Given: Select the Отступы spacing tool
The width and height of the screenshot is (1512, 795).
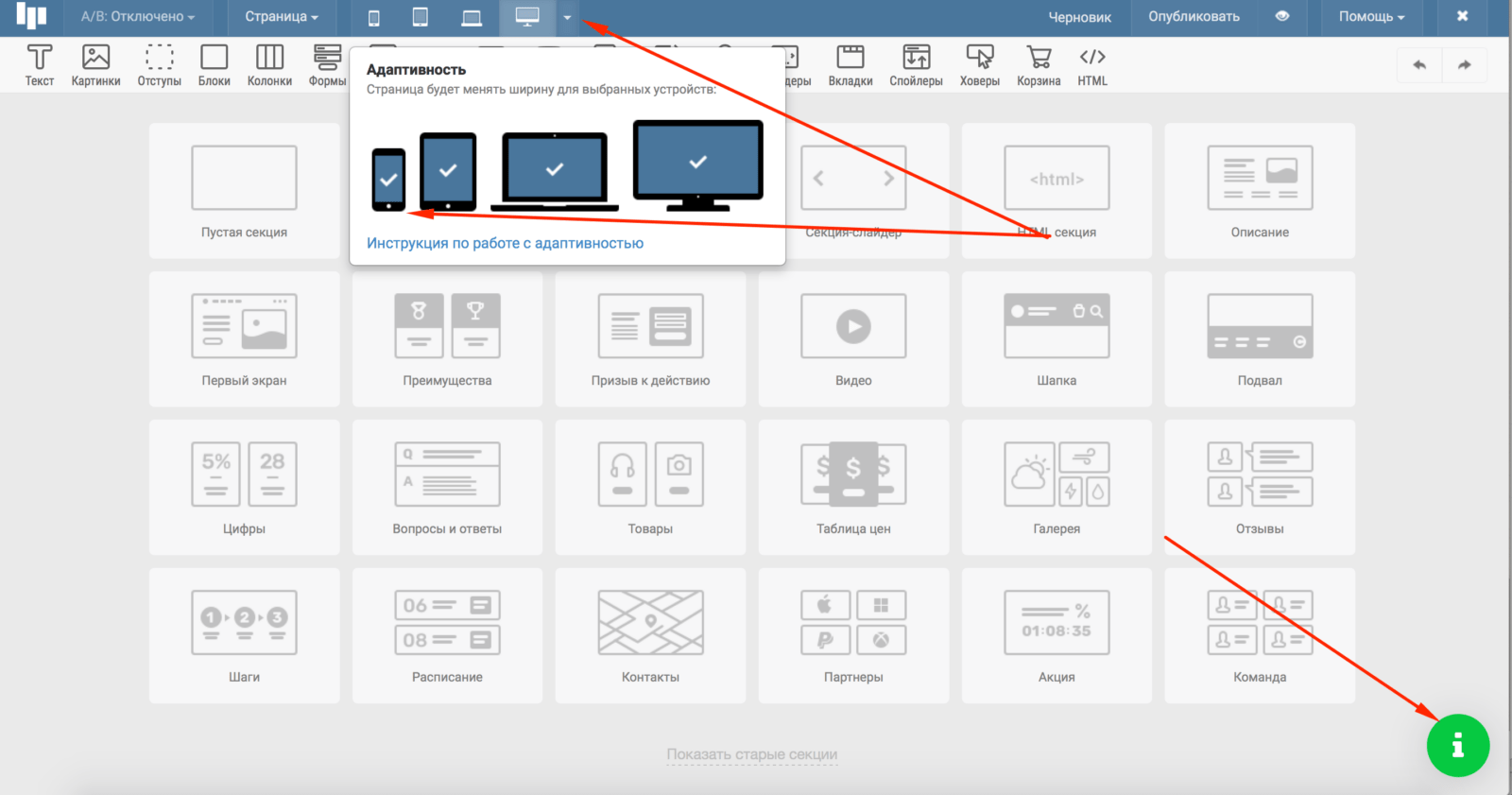Looking at the screenshot, I should 159,65.
